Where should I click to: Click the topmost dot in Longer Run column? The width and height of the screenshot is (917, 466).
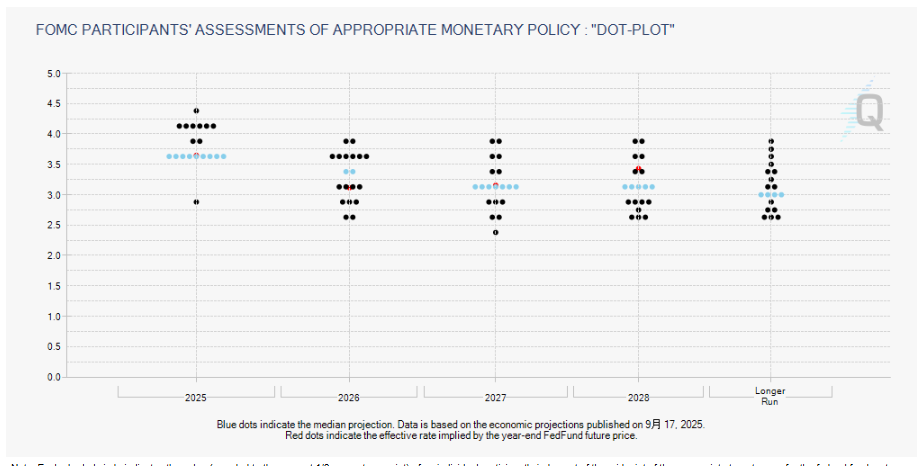[x=770, y=141]
